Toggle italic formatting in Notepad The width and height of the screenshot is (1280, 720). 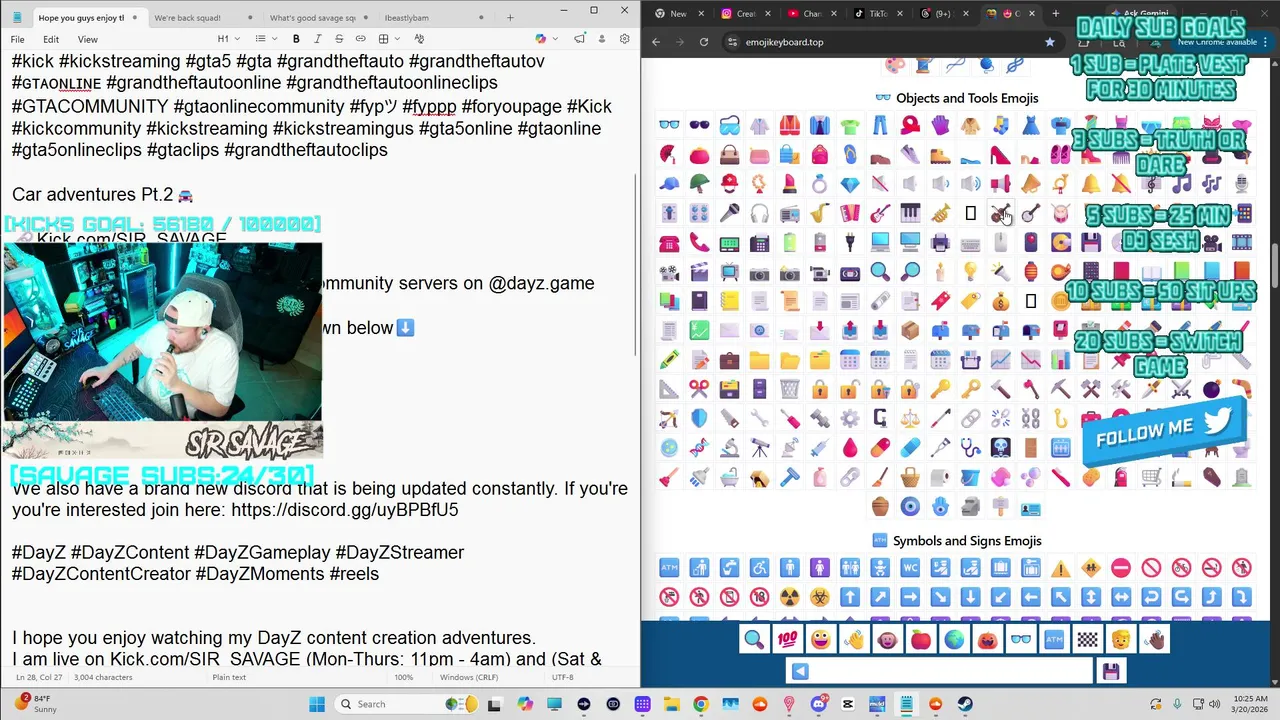[x=318, y=38]
